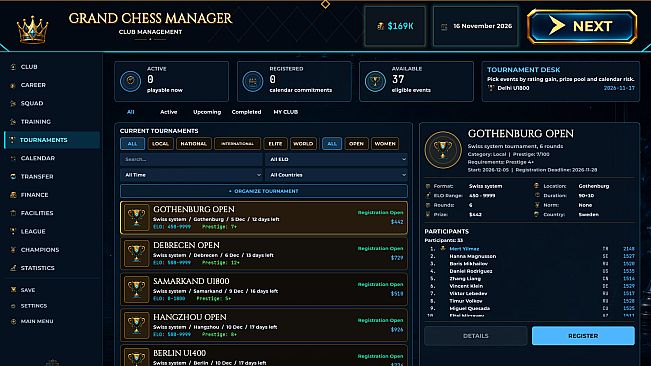
Task: Click the Settings gear icon
Action: (x=13, y=305)
